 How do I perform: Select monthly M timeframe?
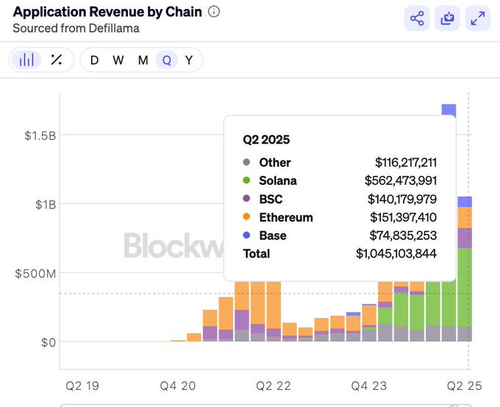(143, 60)
